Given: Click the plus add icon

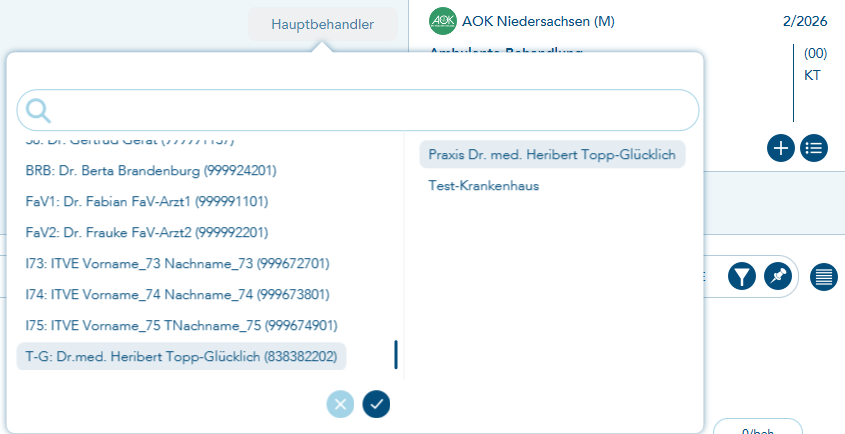Looking at the screenshot, I should coord(781,148).
